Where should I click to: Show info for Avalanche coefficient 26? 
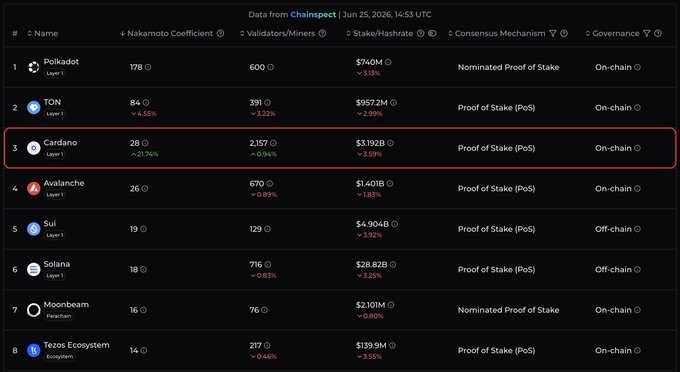[x=145, y=189]
